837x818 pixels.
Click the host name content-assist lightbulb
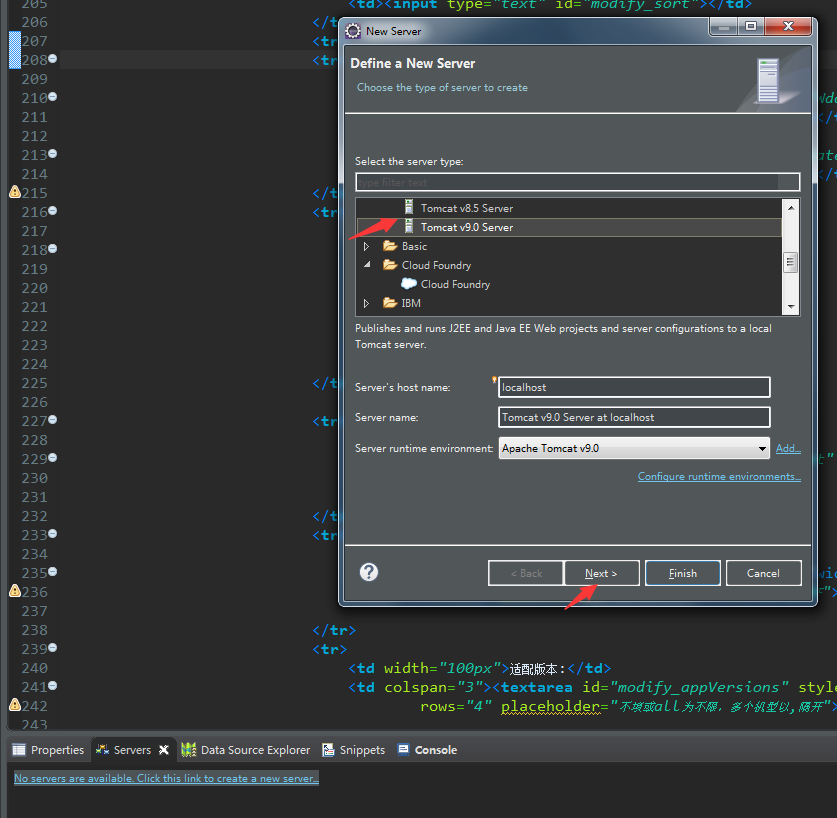(x=494, y=380)
